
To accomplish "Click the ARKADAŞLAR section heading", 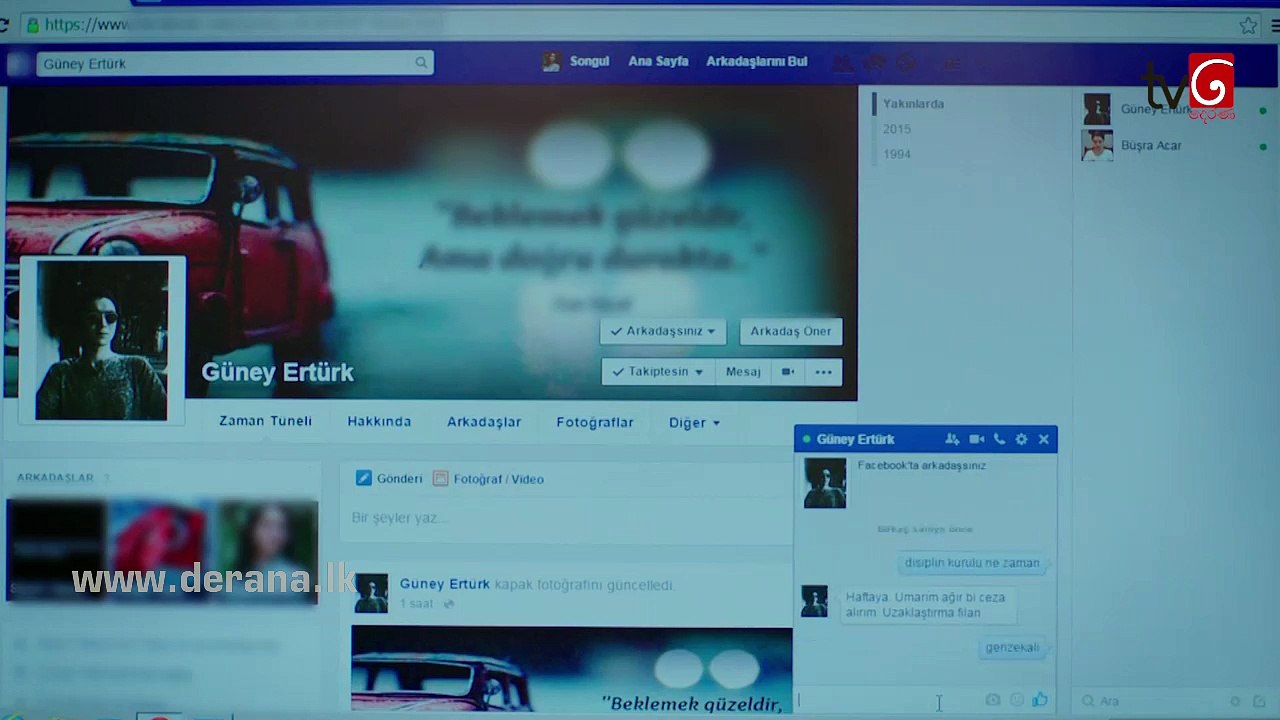I will pyautogui.click(x=55, y=478).
